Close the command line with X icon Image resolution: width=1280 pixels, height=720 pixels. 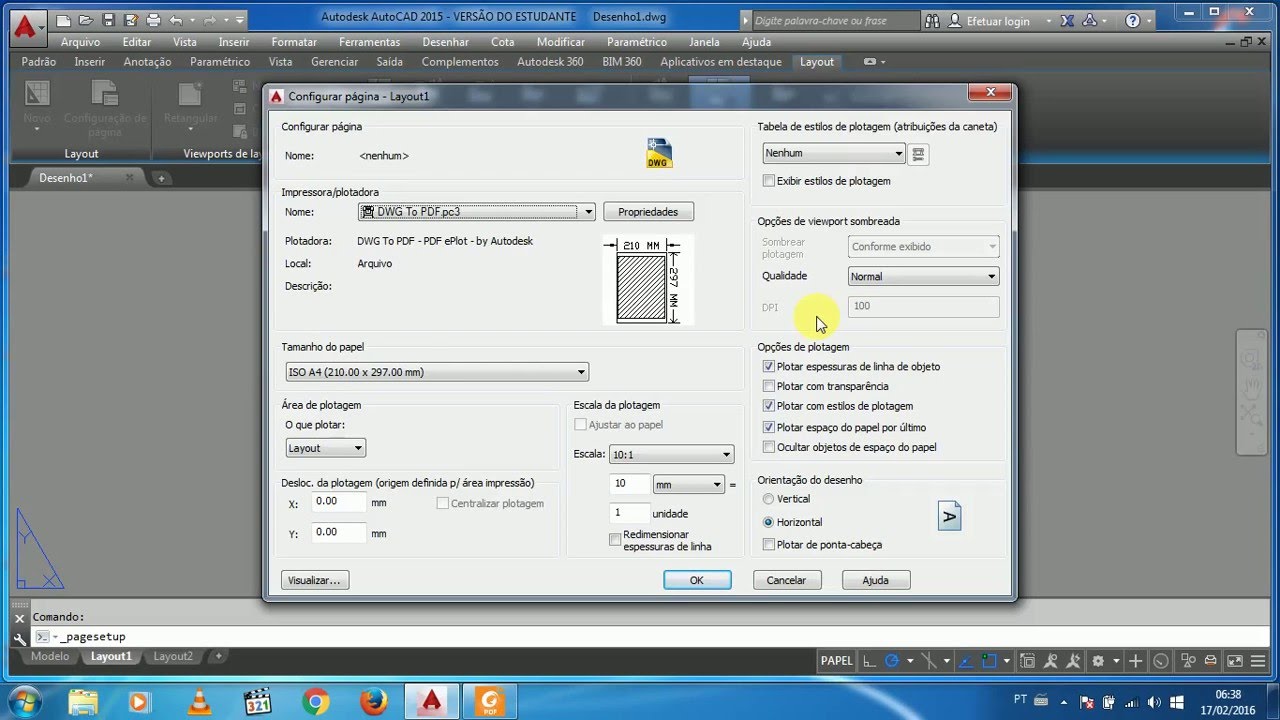pos(20,618)
